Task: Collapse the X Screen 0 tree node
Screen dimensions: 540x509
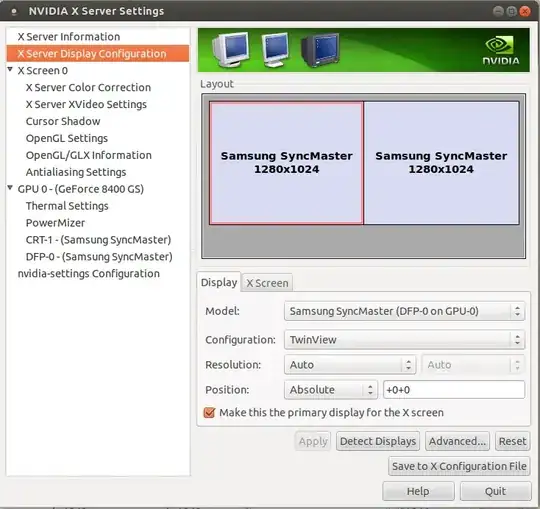Action: (10, 70)
